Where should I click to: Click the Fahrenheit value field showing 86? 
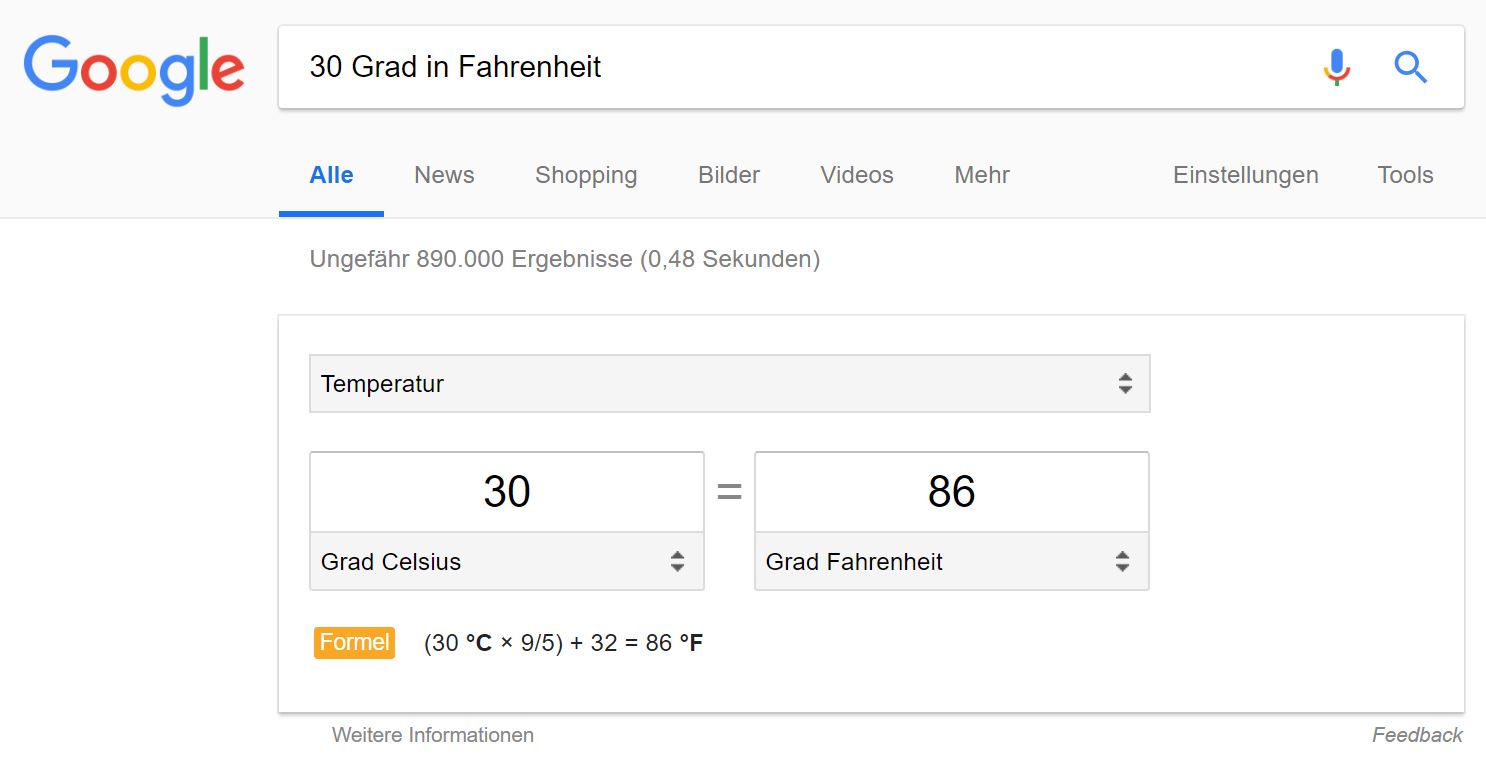pyautogui.click(x=951, y=492)
